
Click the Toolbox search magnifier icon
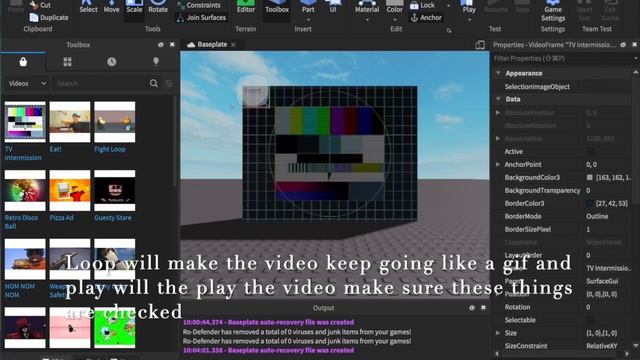coord(154,83)
